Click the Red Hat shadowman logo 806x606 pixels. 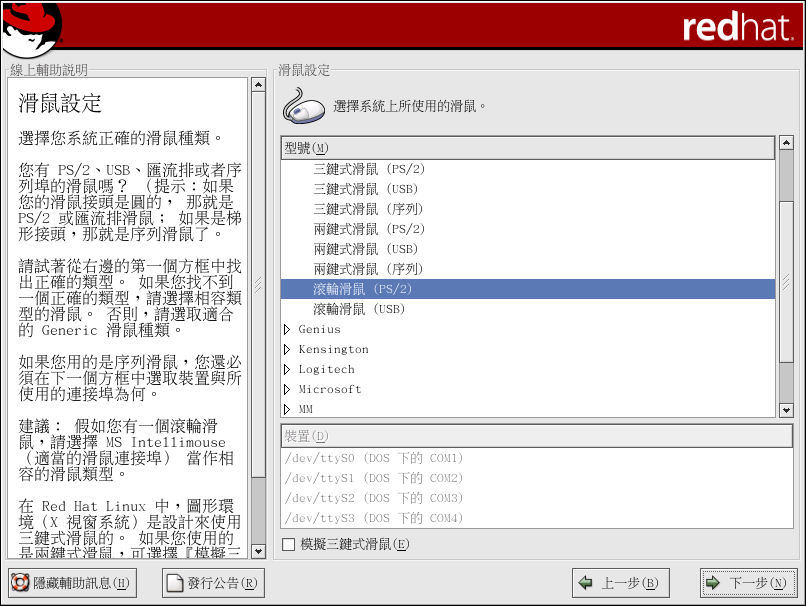pyautogui.click(x=32, y=28)
